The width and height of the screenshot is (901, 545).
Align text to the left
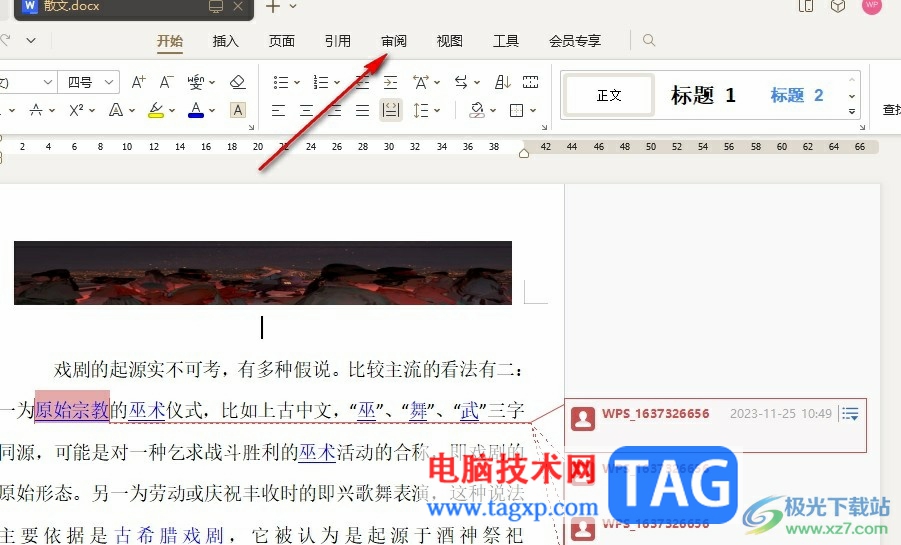click(279, 110)
